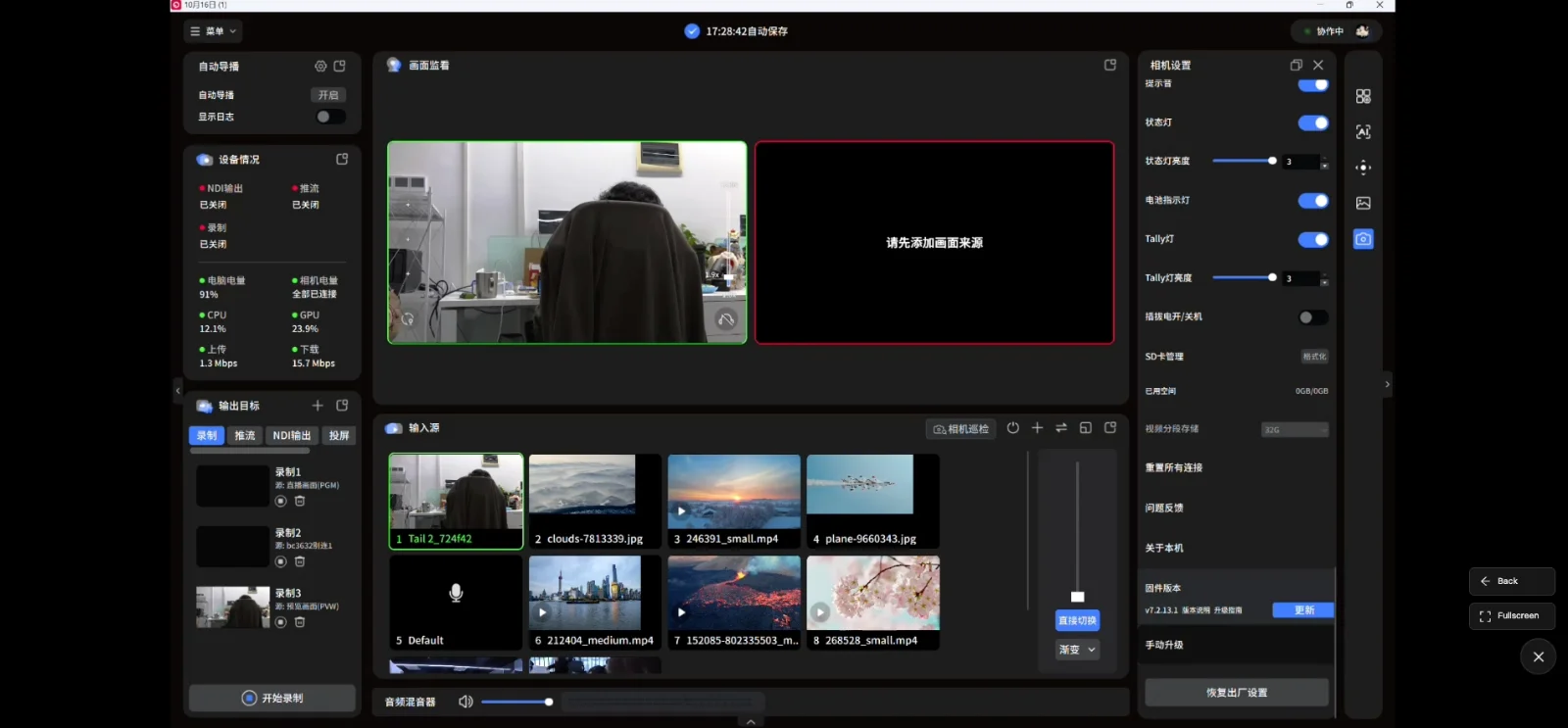Collapse the left panel with the arrow handle

[177, 390]
